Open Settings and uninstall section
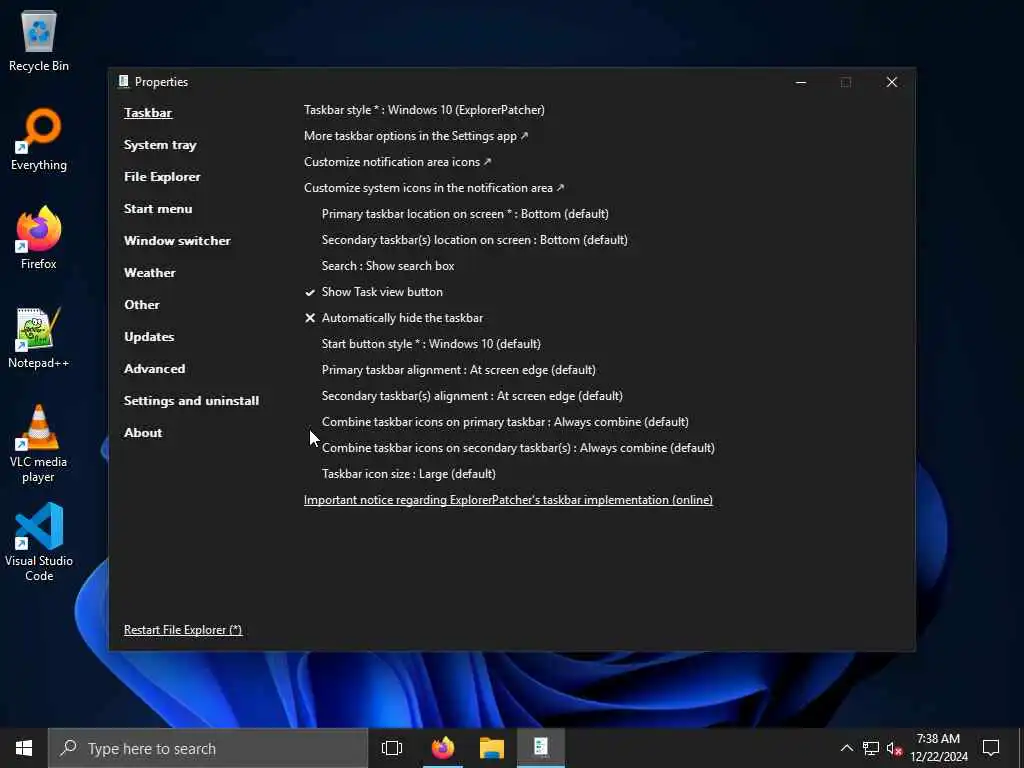This screenshot has width=1024, height=768. tap(191, 401)
